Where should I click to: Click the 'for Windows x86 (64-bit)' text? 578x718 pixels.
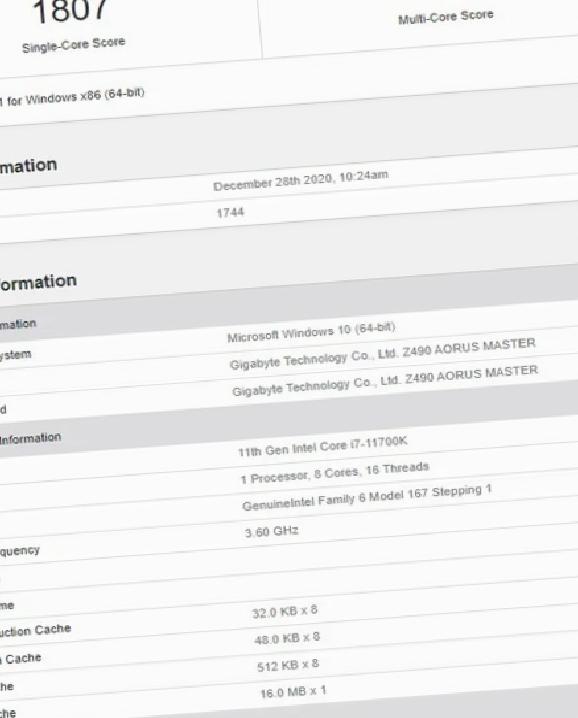coord(75,97)
